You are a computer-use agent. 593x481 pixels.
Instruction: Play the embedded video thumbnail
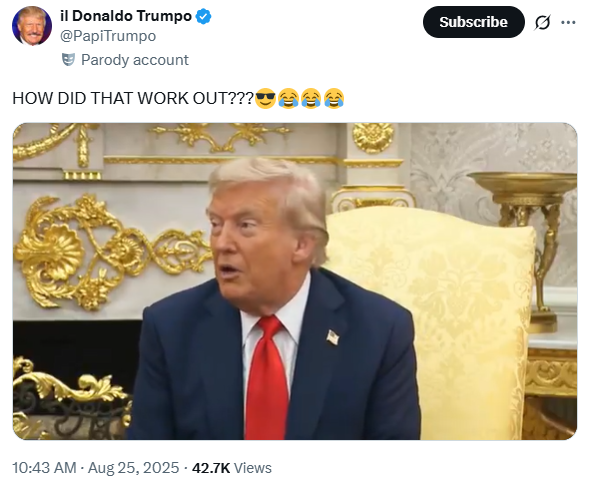click(295, 281)
